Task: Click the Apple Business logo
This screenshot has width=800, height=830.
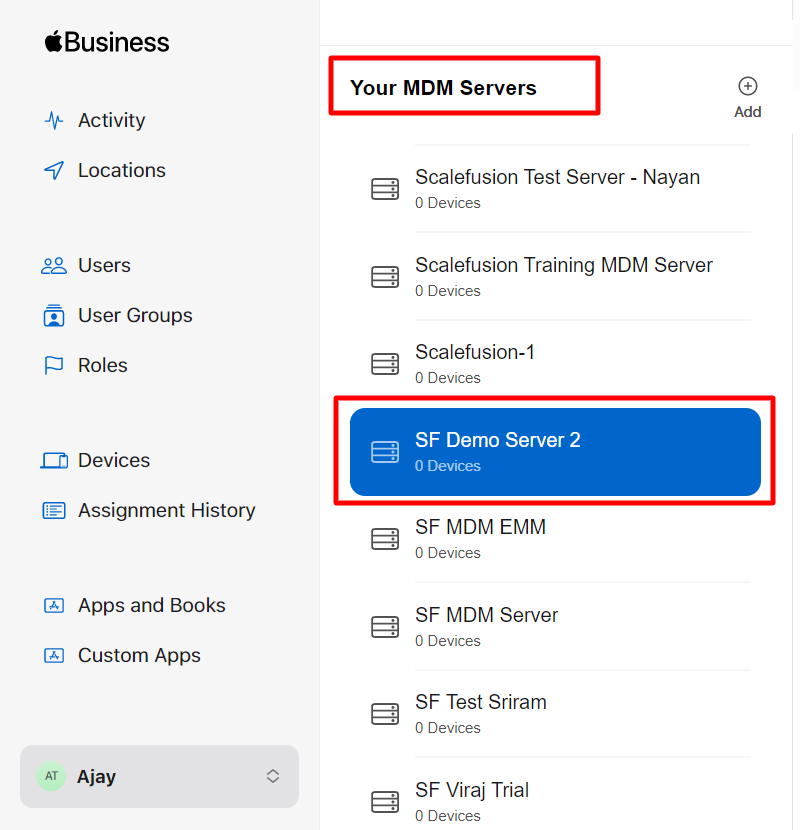Action: pos(107,42)
